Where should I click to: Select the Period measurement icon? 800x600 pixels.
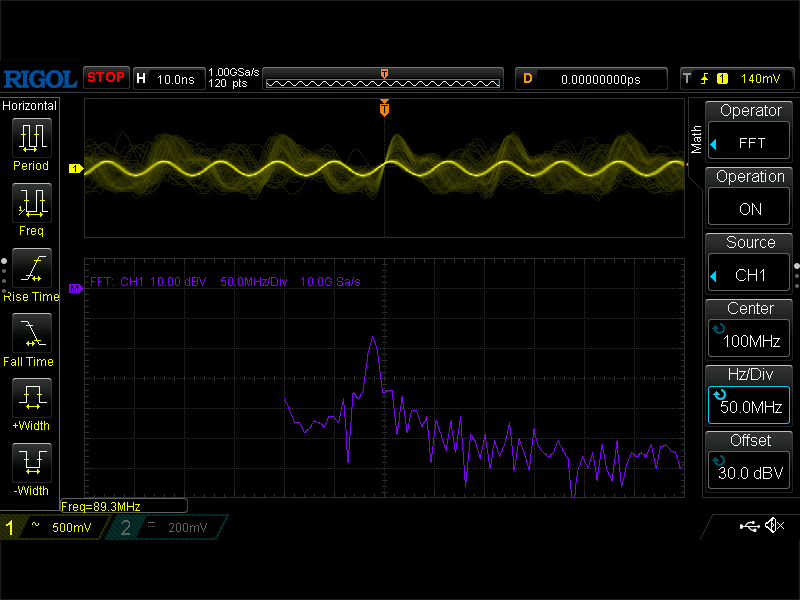[30, 137]
